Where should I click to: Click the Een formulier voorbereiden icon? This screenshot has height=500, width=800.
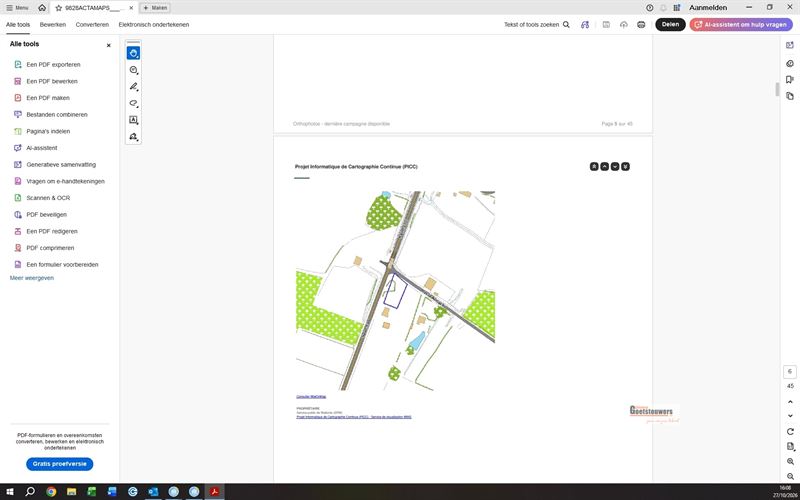18,265
